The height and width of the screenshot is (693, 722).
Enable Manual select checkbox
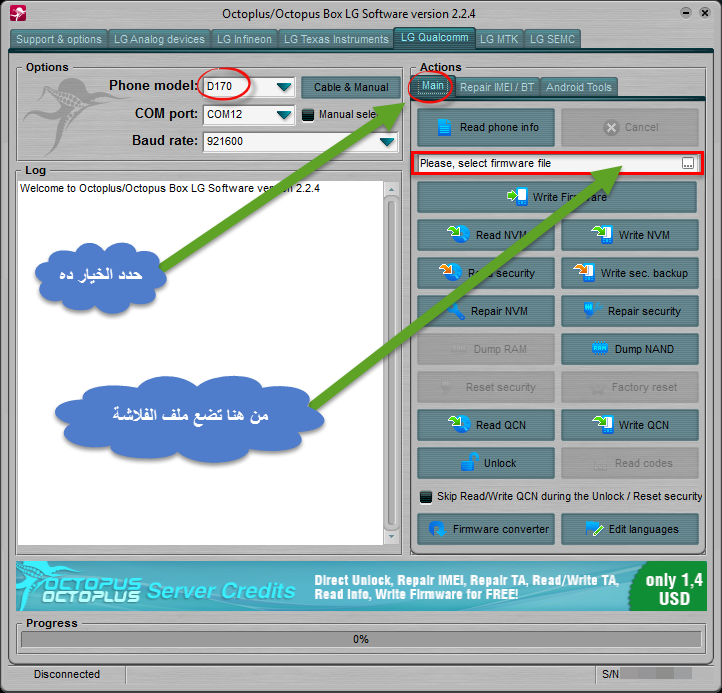tap(308, 115)
